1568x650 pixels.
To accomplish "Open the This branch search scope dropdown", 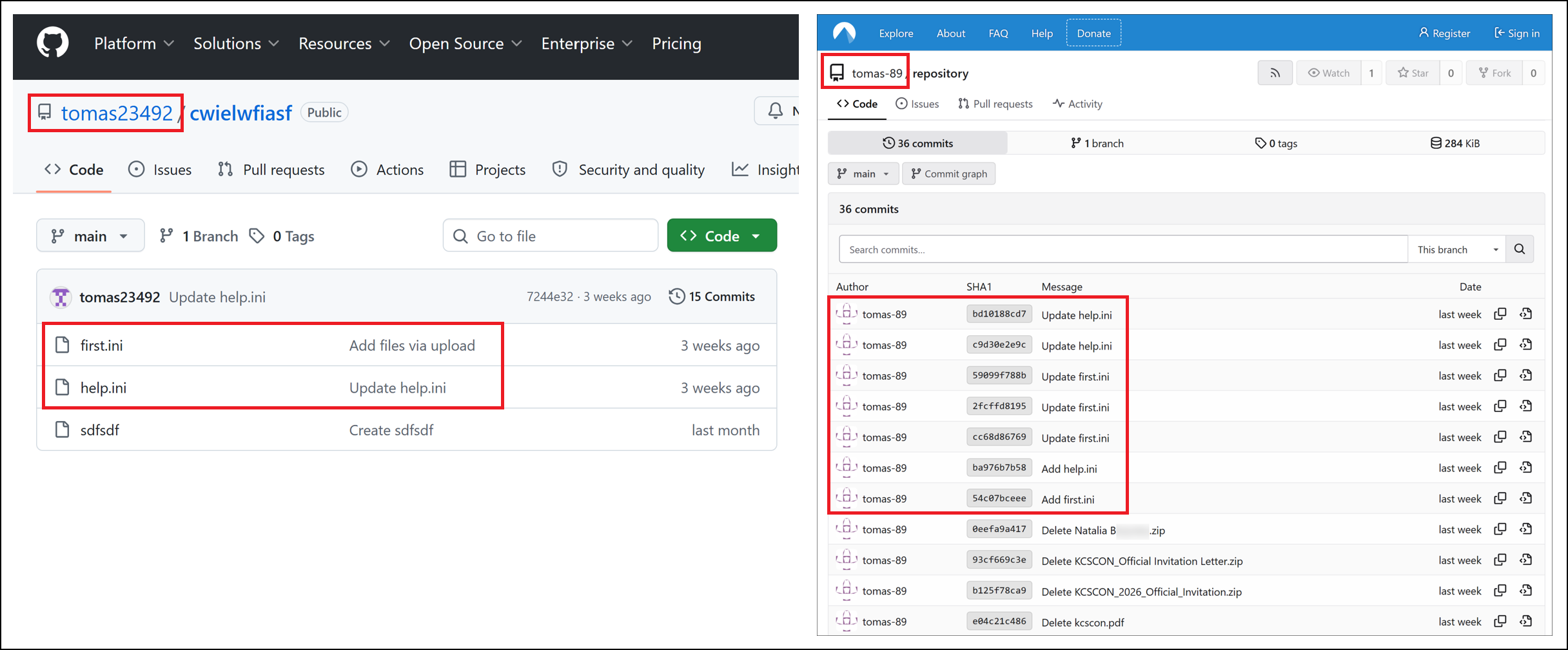I will point(1457,249).
